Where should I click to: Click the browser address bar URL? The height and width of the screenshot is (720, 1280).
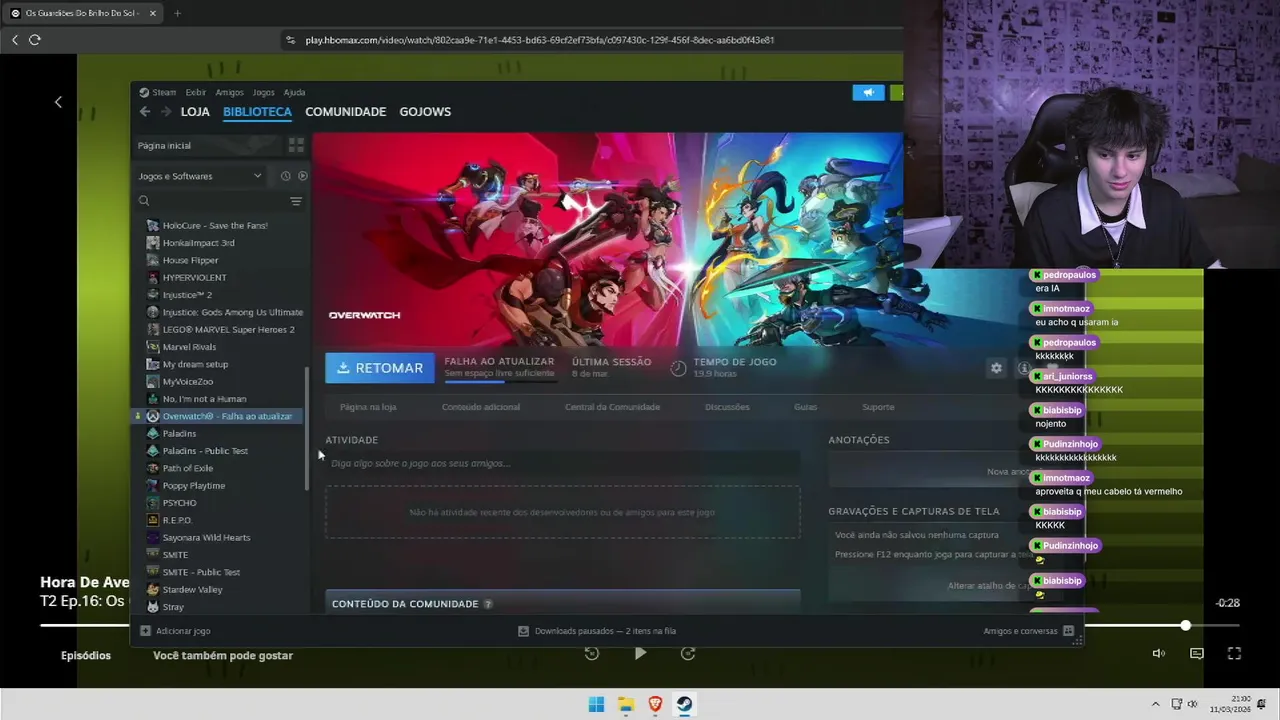[540, 40]
